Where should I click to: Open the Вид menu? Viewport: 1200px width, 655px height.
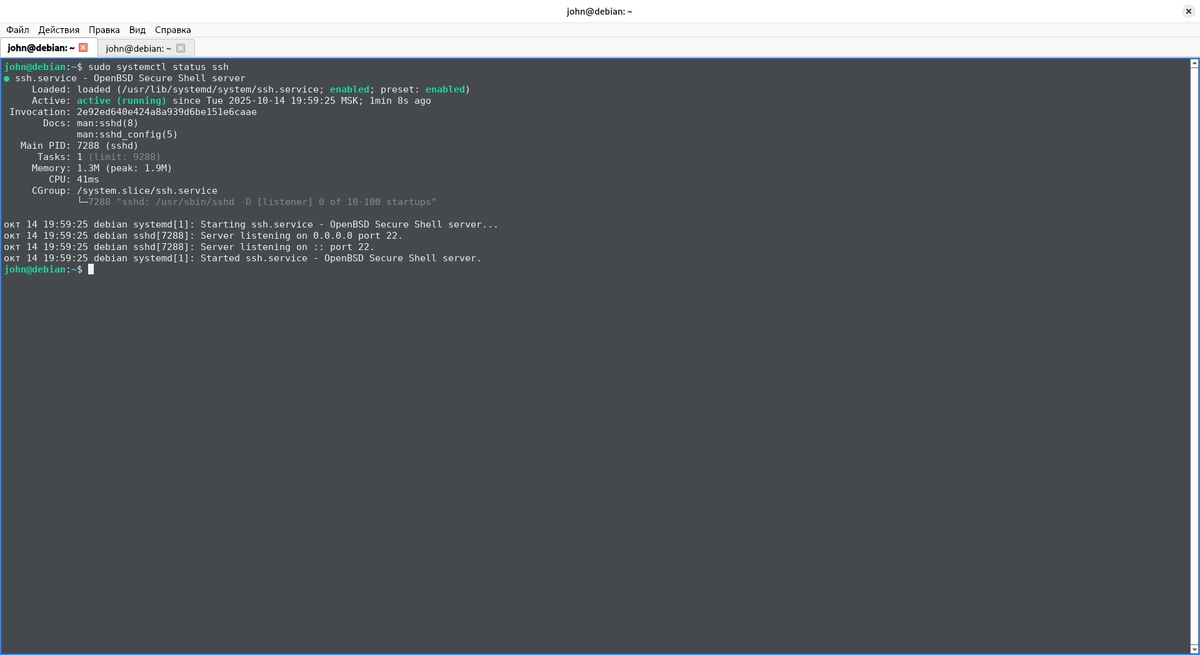pyautogui.click(x=137, y=30)
